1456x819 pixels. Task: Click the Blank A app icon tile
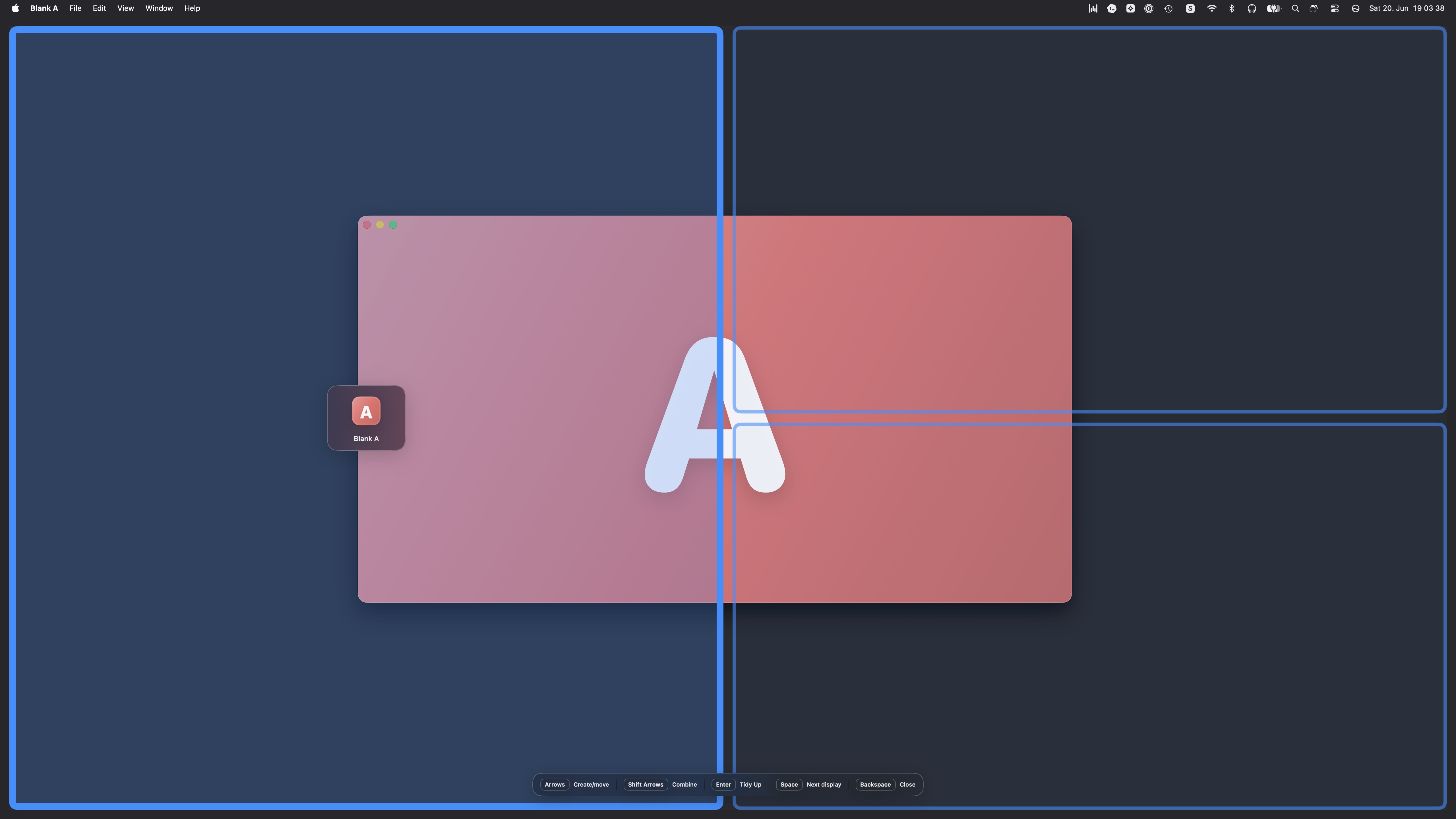(366, 418)
